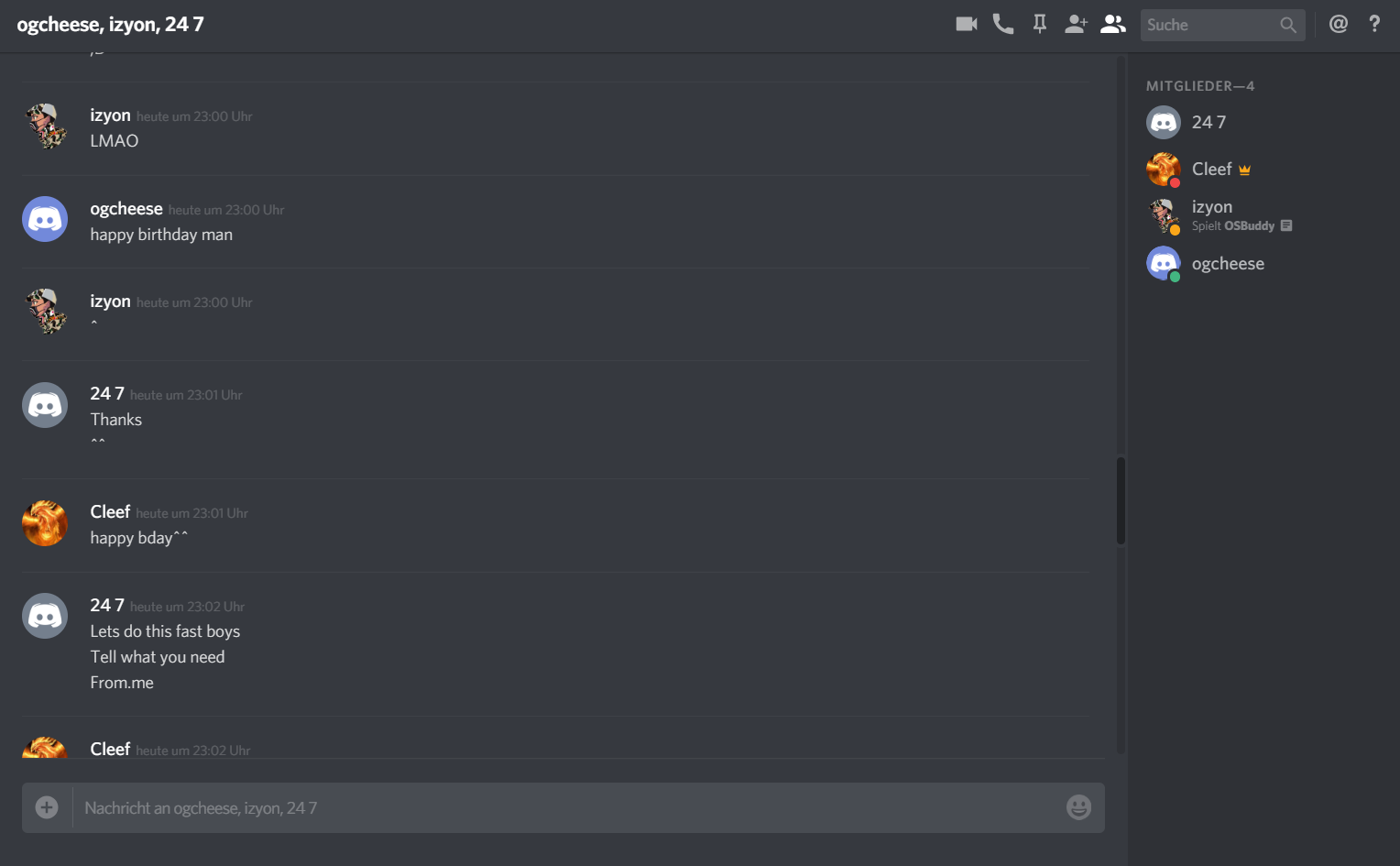Screen dimensions: 1400x866
Task: Click the search magnifier icon
Action: pyautogui.click(x=1288, y=25)
